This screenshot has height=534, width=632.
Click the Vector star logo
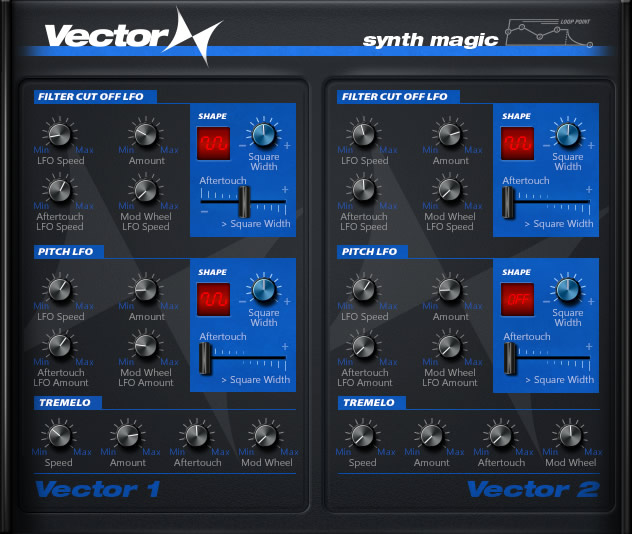[x=194, y=35]
